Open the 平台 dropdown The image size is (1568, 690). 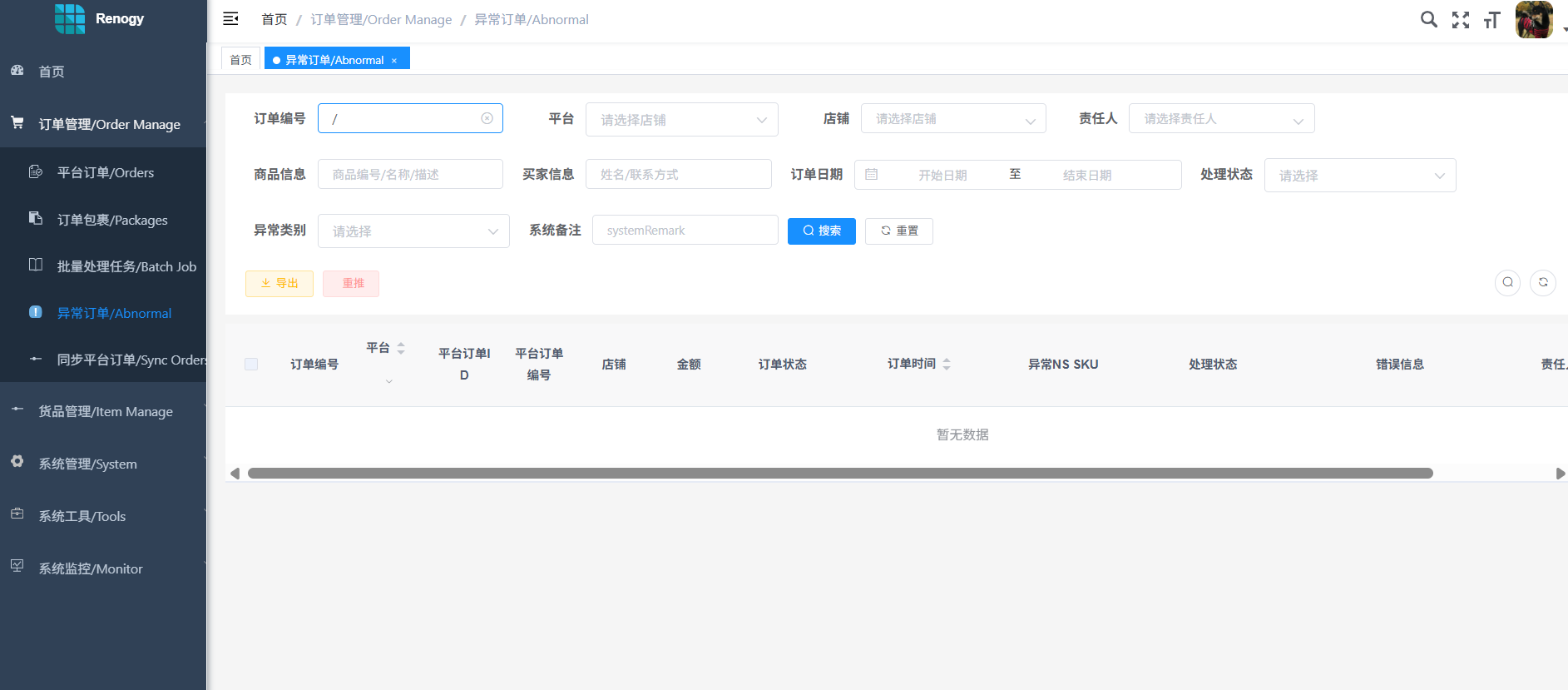(681, 120)
